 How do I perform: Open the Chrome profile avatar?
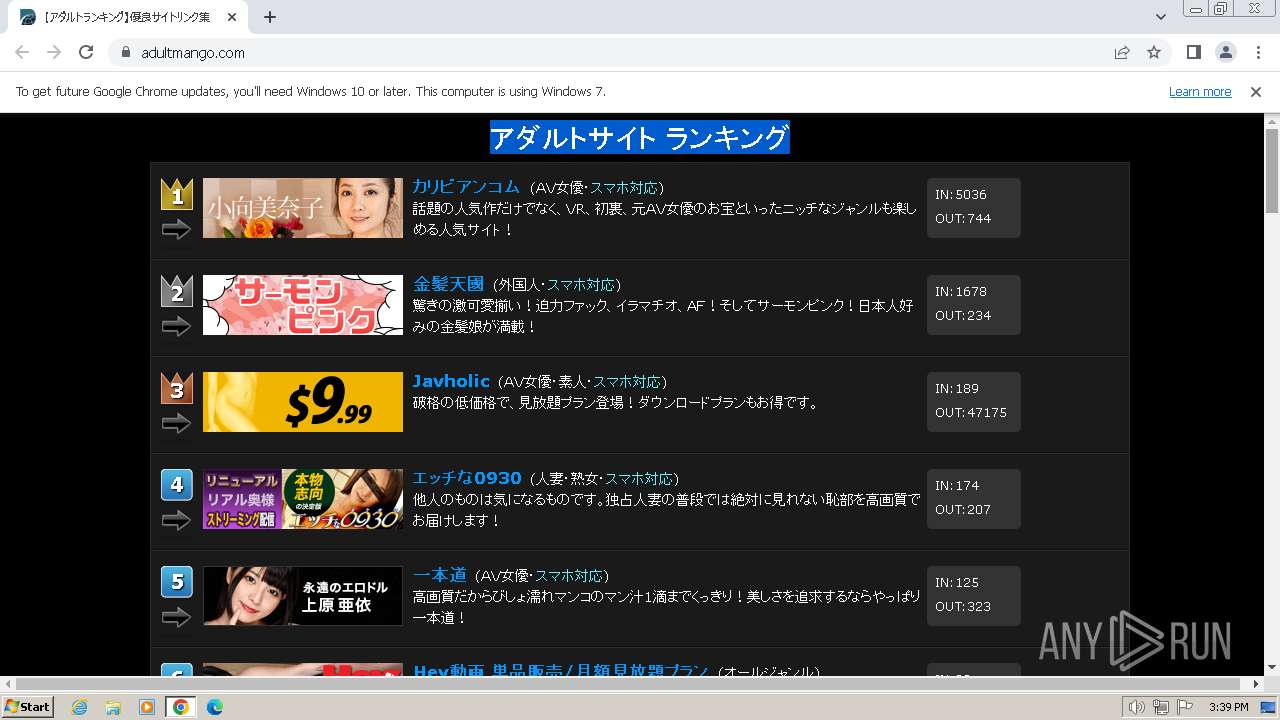[x=1225, y=52]
